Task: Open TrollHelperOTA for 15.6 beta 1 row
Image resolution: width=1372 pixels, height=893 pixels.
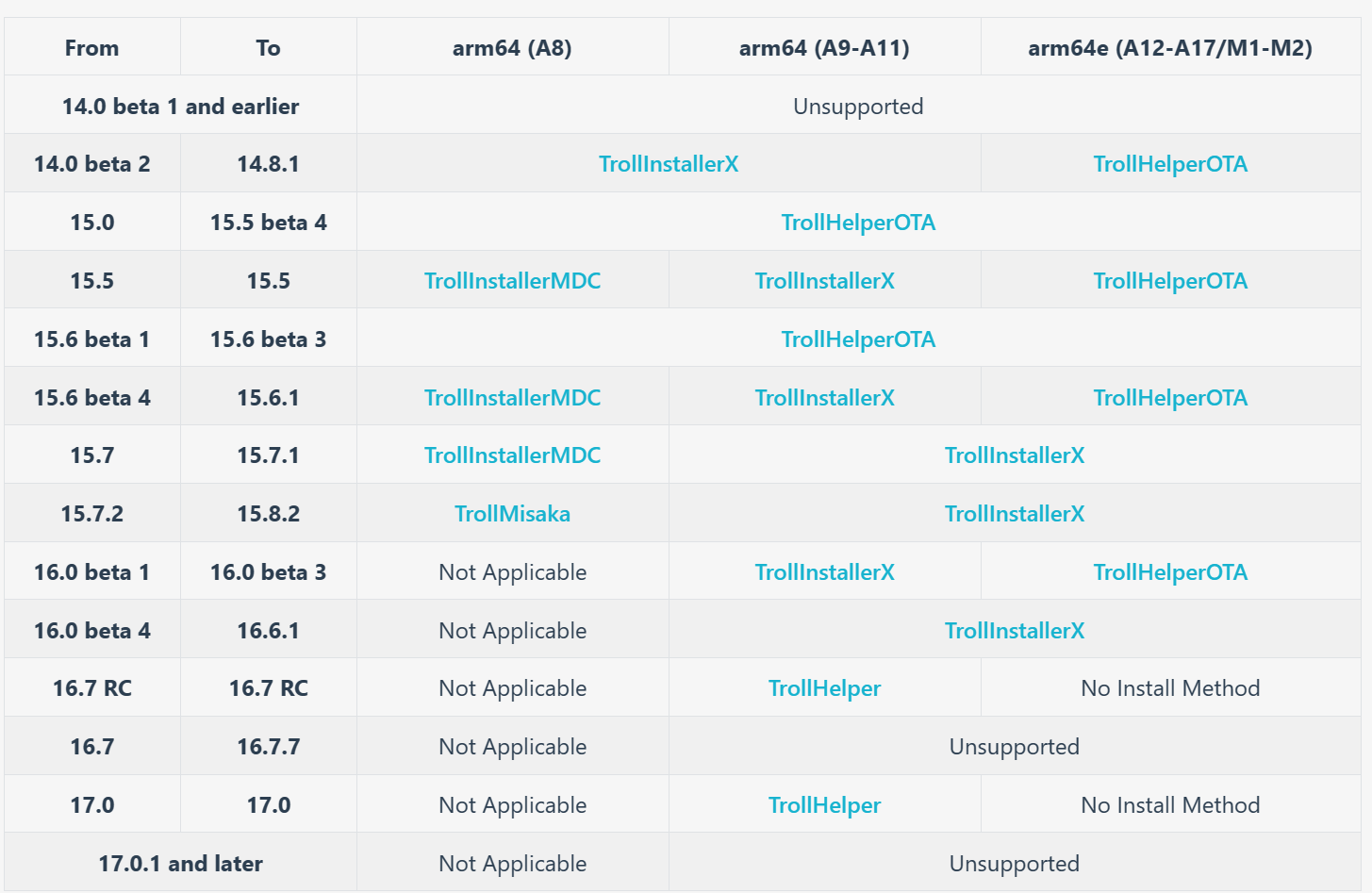Action: click(857, 339)
